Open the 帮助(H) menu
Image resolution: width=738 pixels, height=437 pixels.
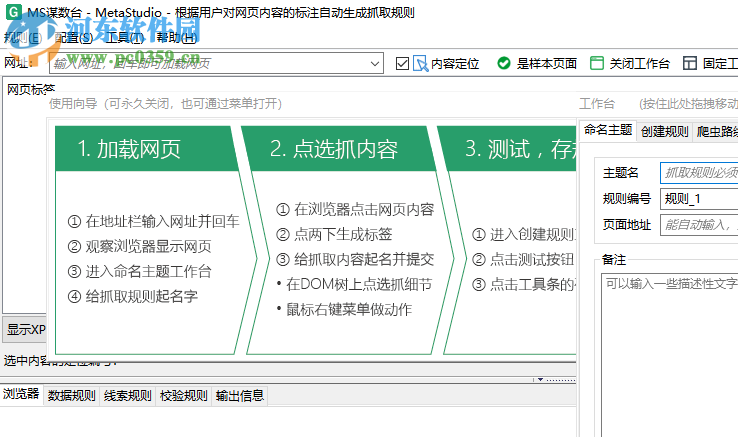(x=176, y=38)
